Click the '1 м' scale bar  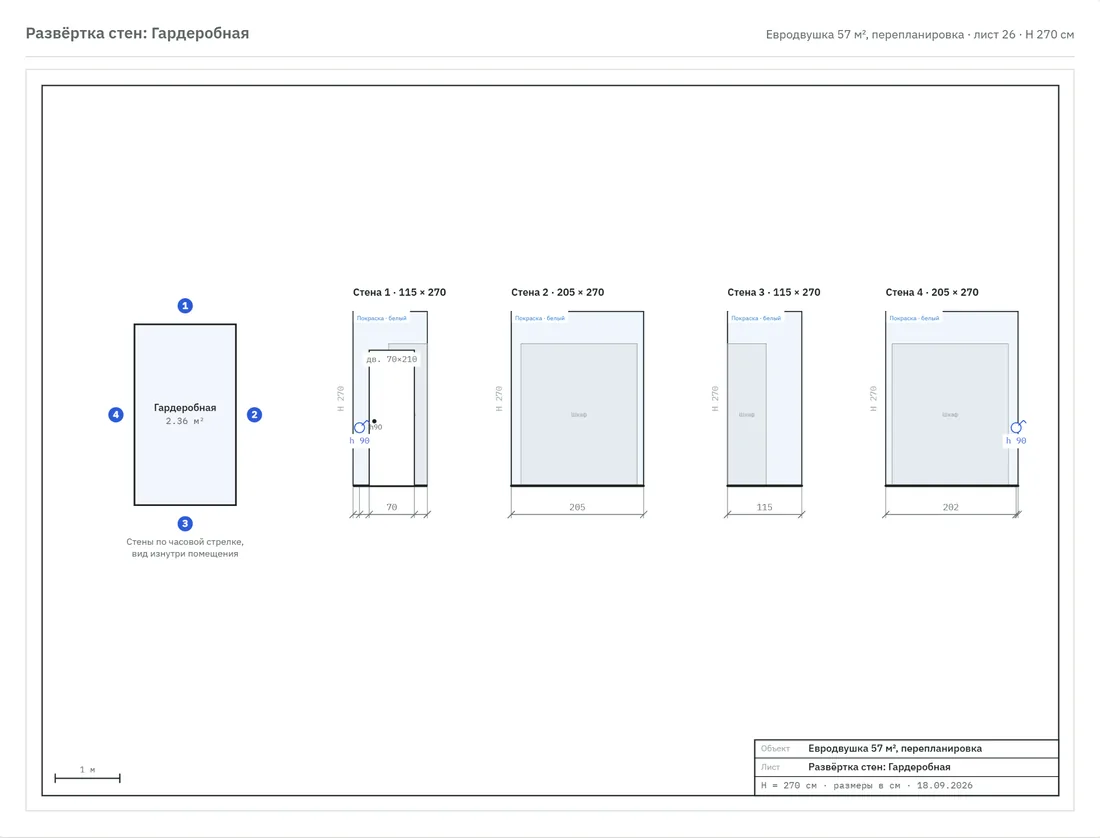[x=88, y=774]
